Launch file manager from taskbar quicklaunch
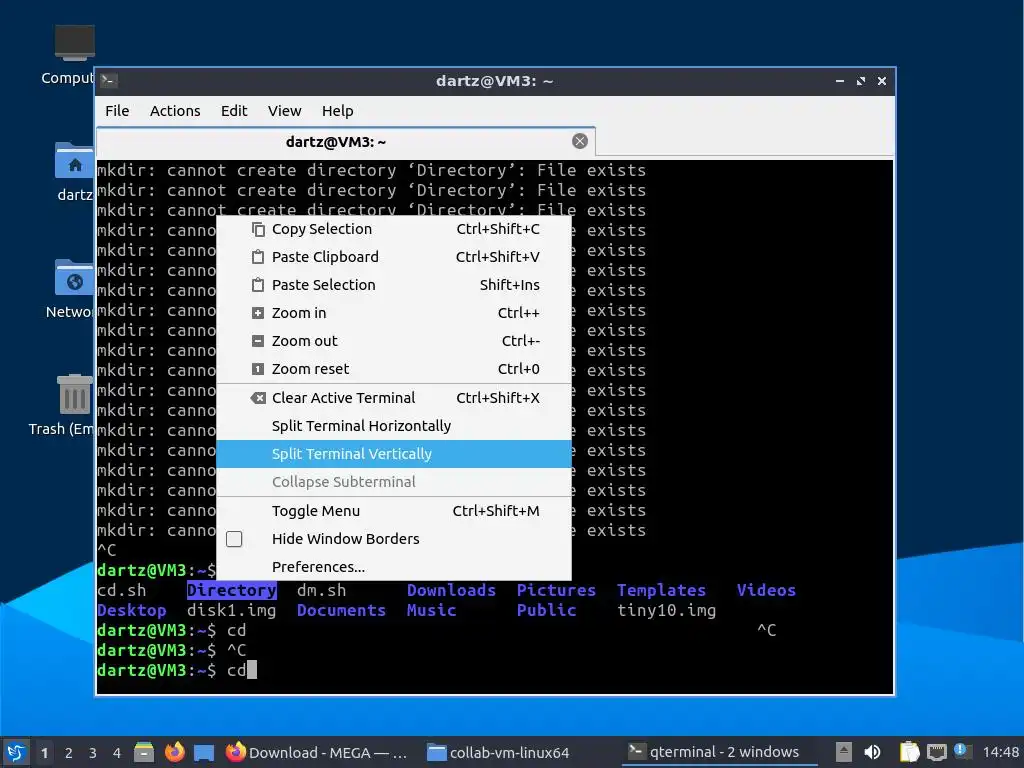This screenshot has height=768, width=1024. pos(144,752)
